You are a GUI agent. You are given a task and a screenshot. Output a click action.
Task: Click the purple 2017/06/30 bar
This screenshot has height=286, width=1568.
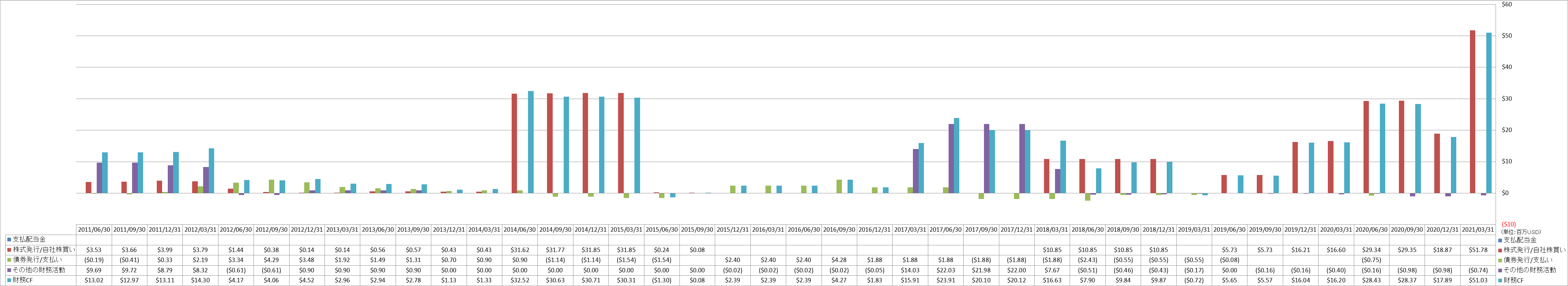951,159
